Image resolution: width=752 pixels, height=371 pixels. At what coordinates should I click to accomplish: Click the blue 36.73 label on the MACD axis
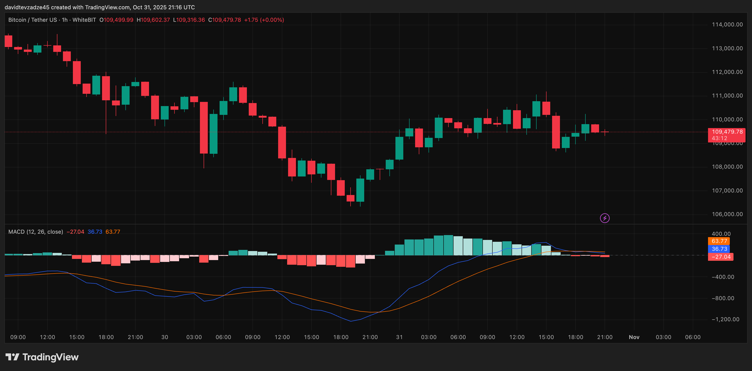[719, 249]
